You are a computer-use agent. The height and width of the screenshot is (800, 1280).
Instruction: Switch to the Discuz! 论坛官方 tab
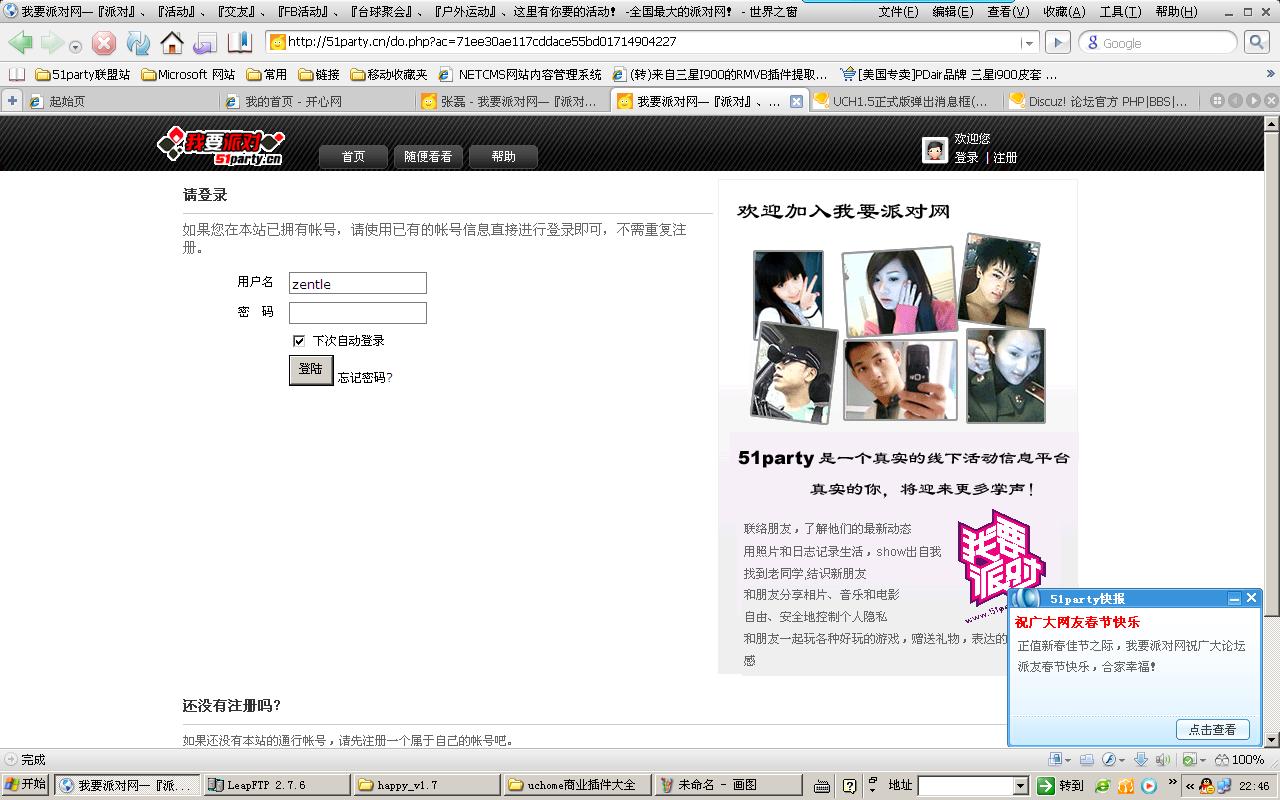pos(1102,101)
